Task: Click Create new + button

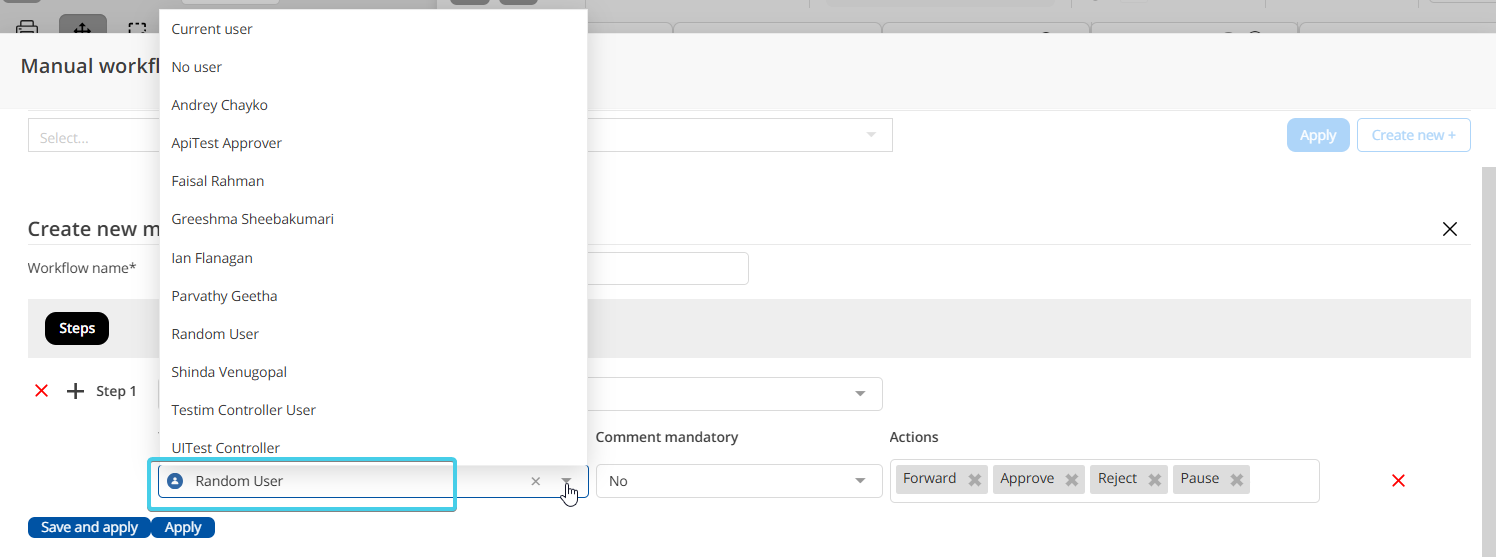Action: (x=1413, y=135)
